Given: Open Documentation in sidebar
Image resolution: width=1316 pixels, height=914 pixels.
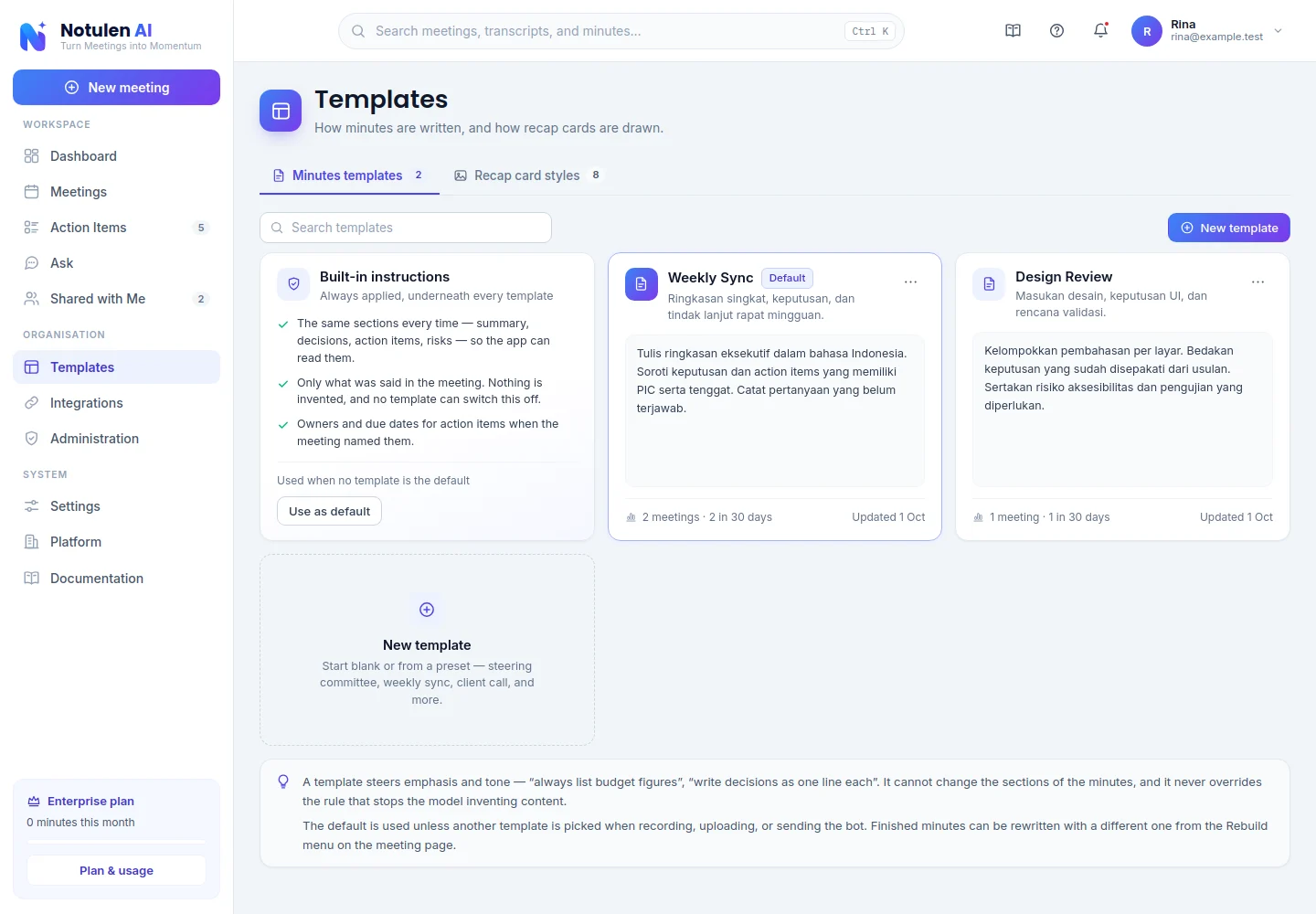Looking at the screenshot, I should point(116,579).
